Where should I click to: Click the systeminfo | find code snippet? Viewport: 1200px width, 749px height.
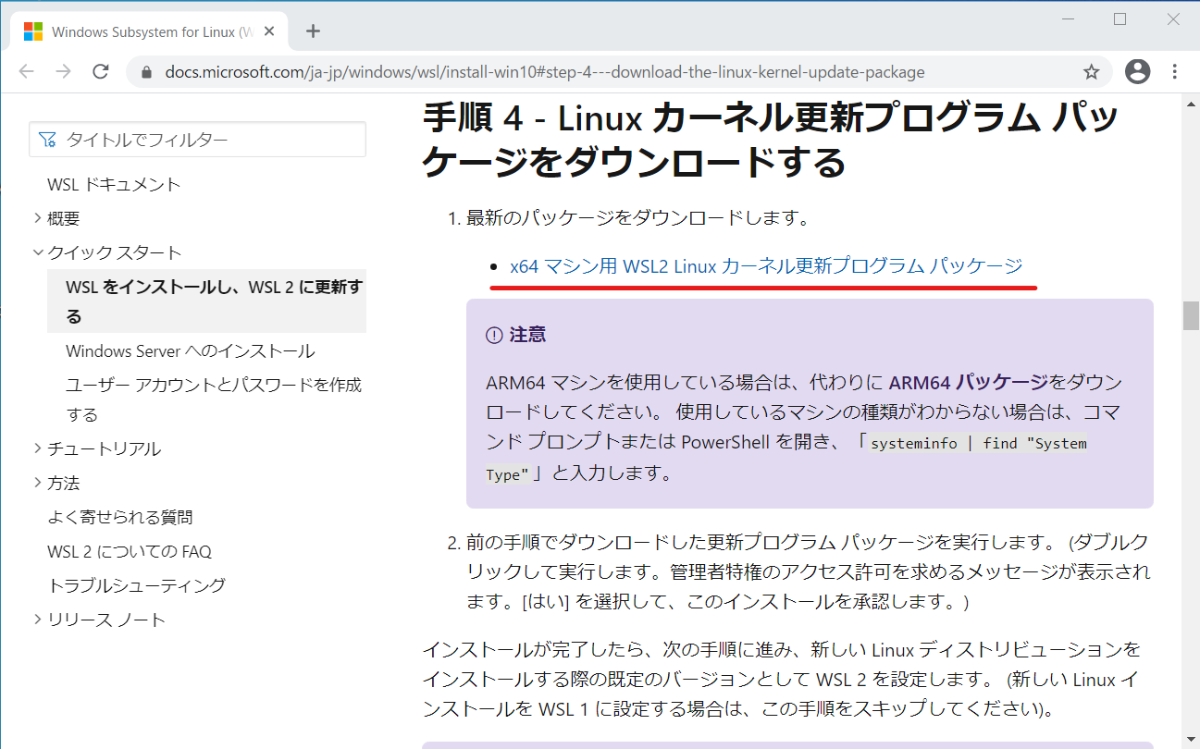click(787, 458)
